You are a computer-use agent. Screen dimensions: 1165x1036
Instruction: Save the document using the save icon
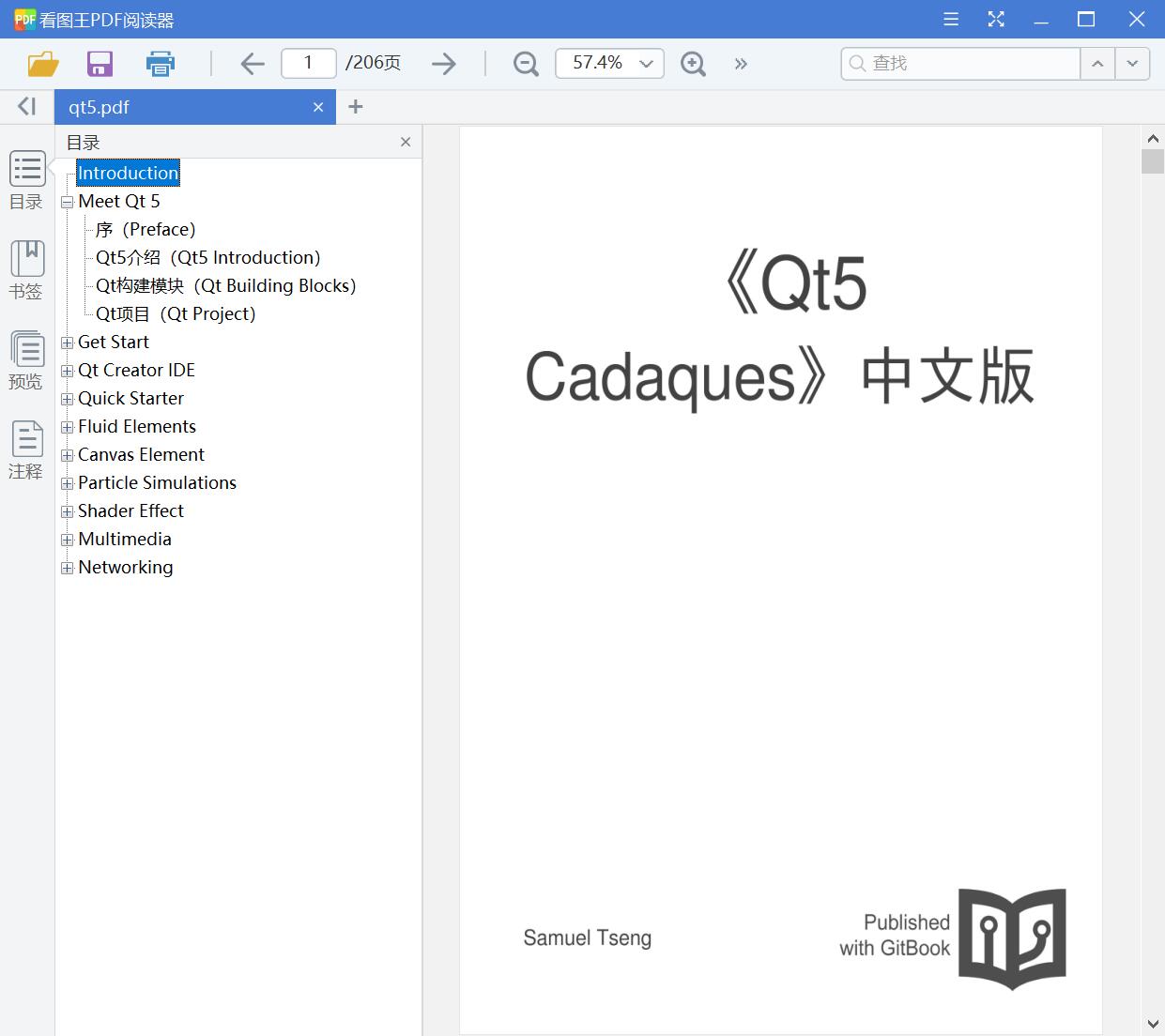[x=100, y=63]
